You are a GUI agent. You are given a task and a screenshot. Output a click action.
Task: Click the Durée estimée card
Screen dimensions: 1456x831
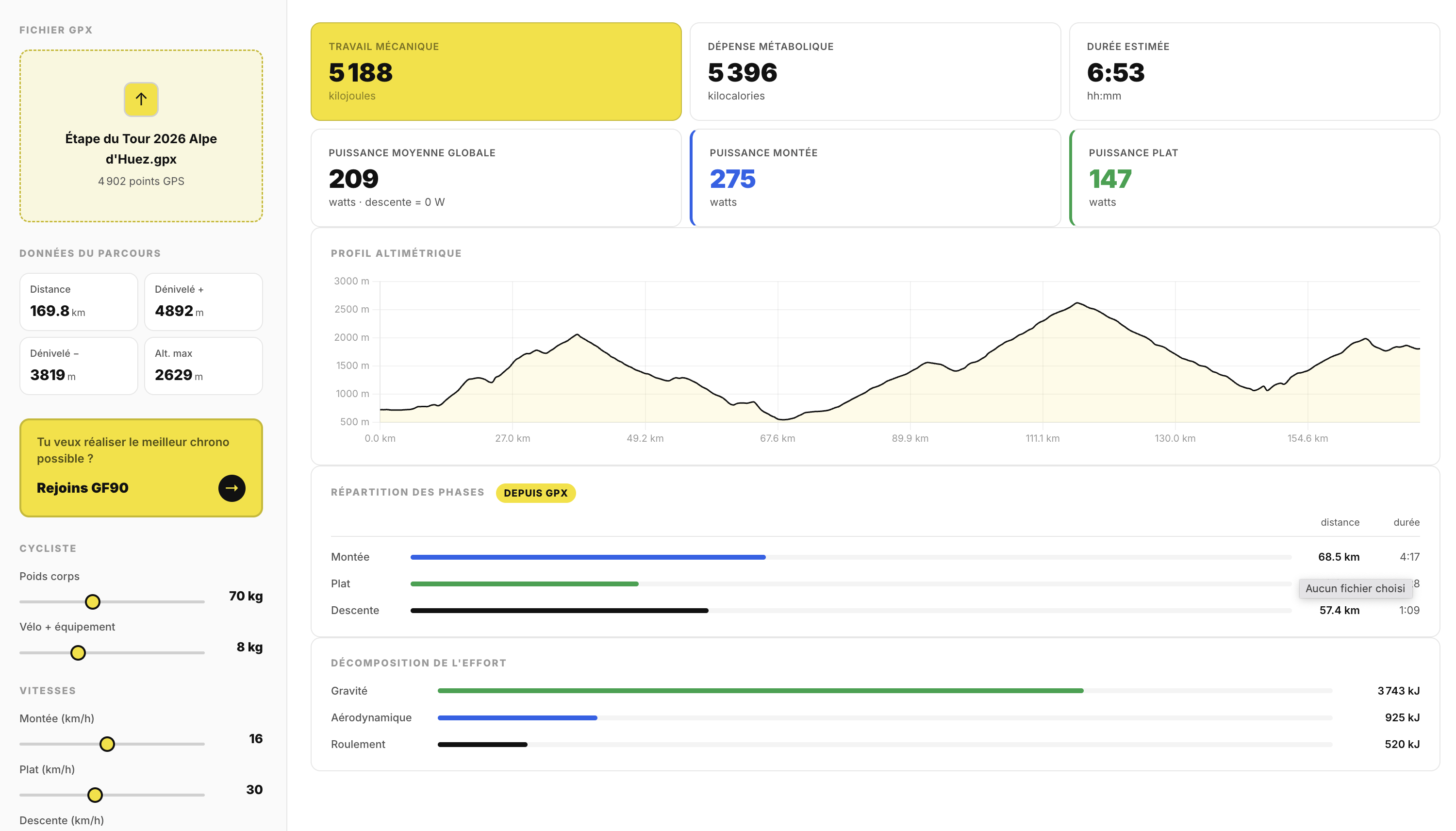coord(1254,71)
